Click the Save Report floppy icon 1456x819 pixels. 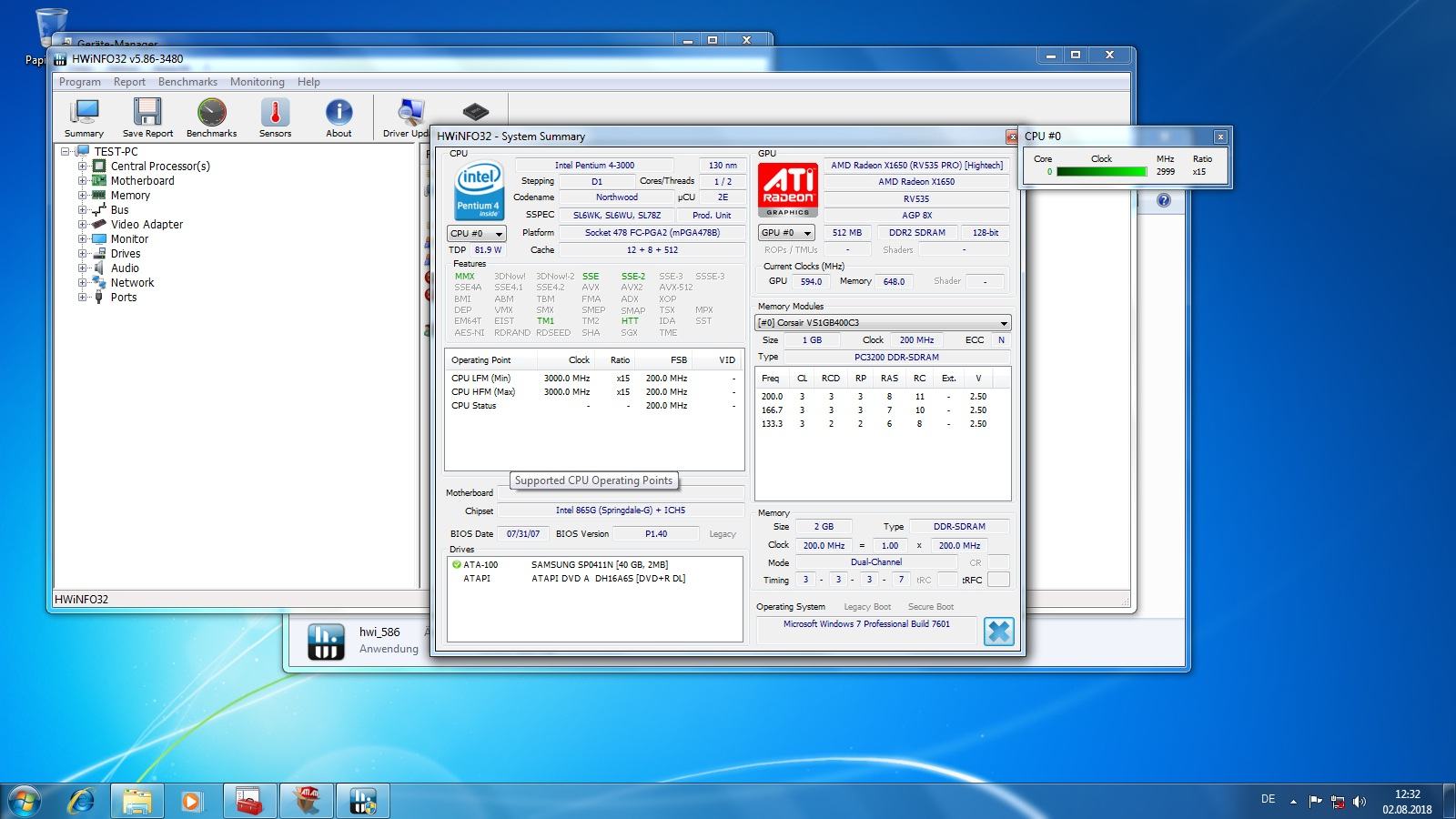tap(147, 117)
